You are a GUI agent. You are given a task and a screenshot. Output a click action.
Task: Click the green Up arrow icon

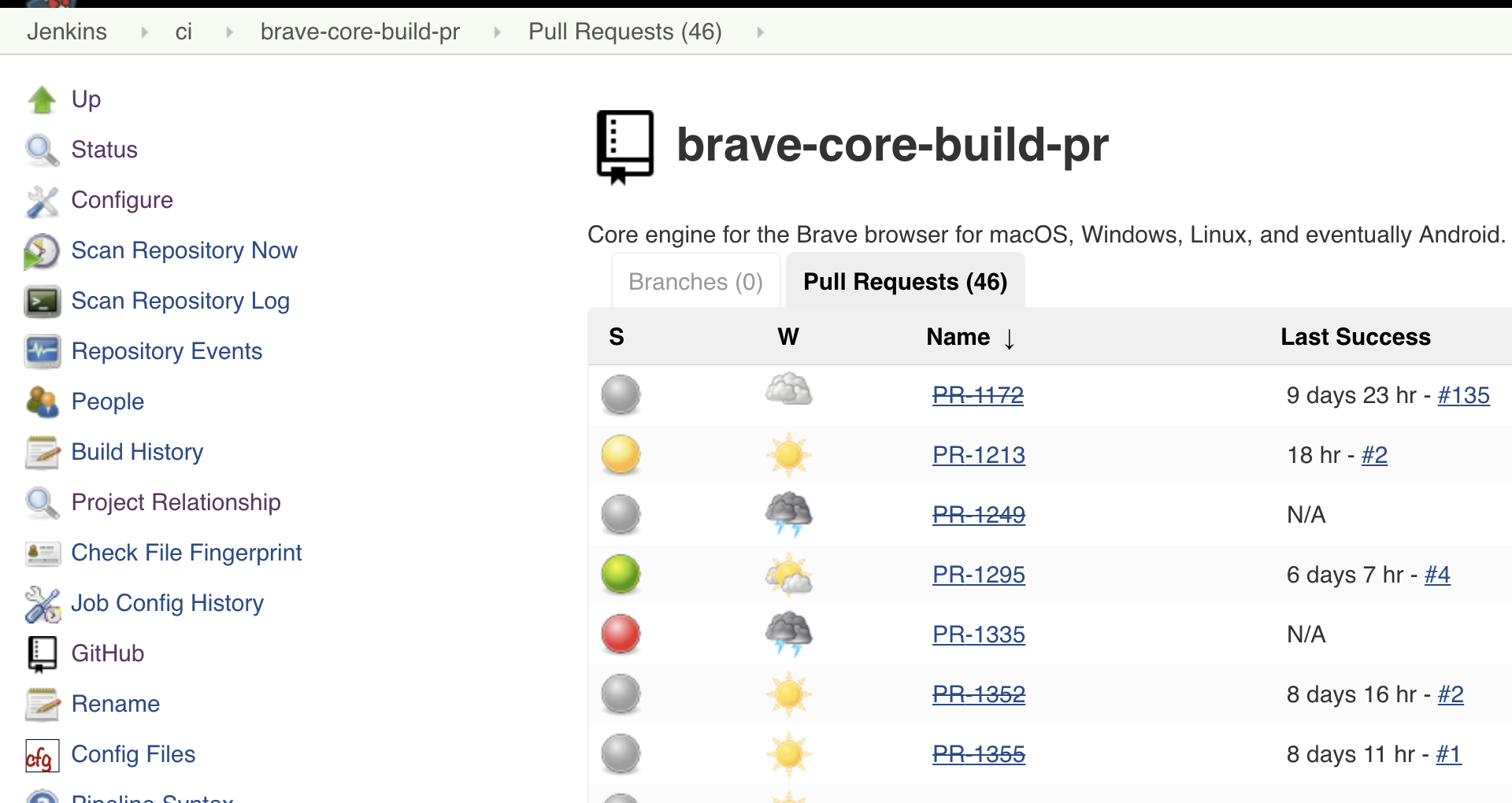coord(43,98)
